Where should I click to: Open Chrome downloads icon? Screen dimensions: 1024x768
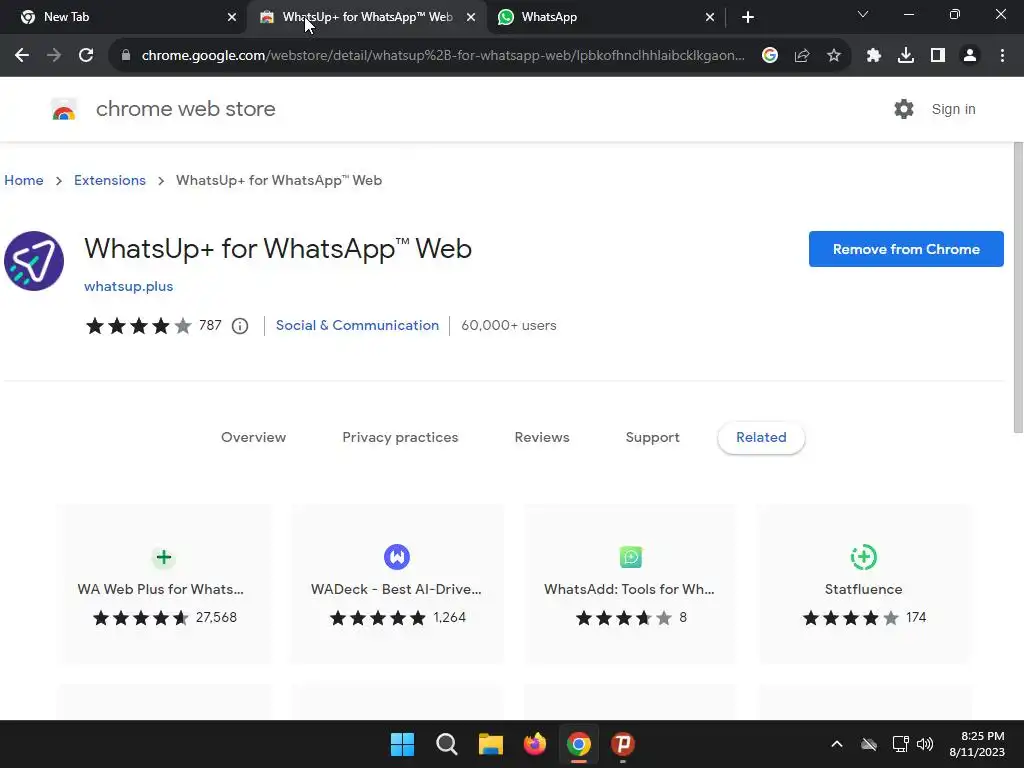point(906,56)
